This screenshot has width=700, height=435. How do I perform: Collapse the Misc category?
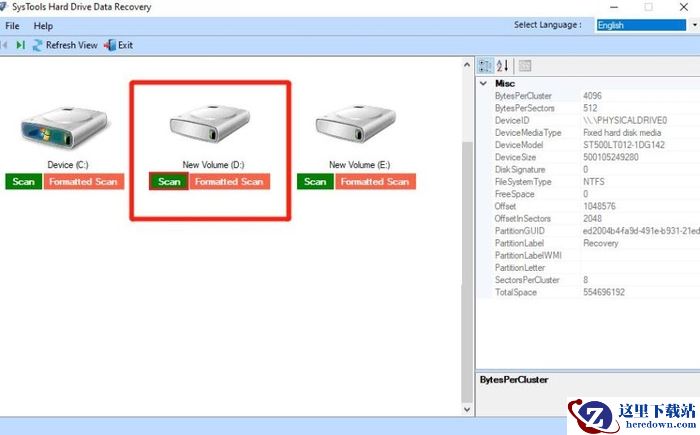pos(483,84)
